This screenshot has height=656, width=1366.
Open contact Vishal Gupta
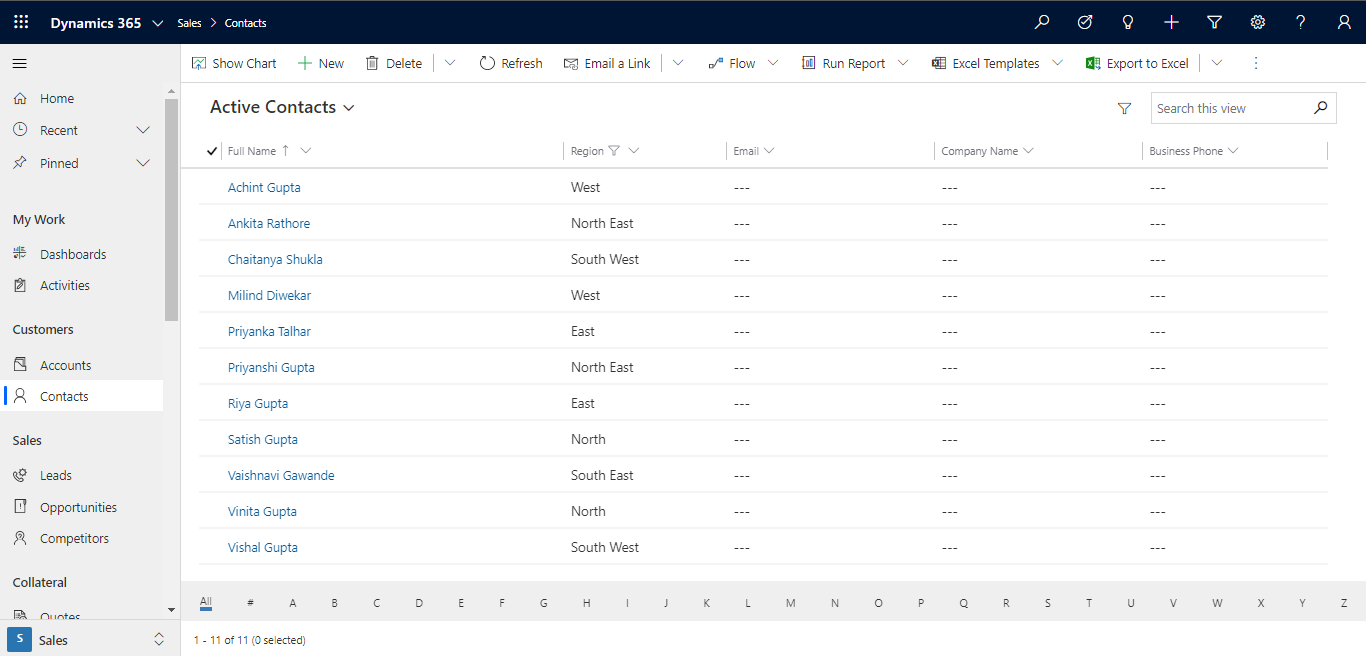[263, 547]
